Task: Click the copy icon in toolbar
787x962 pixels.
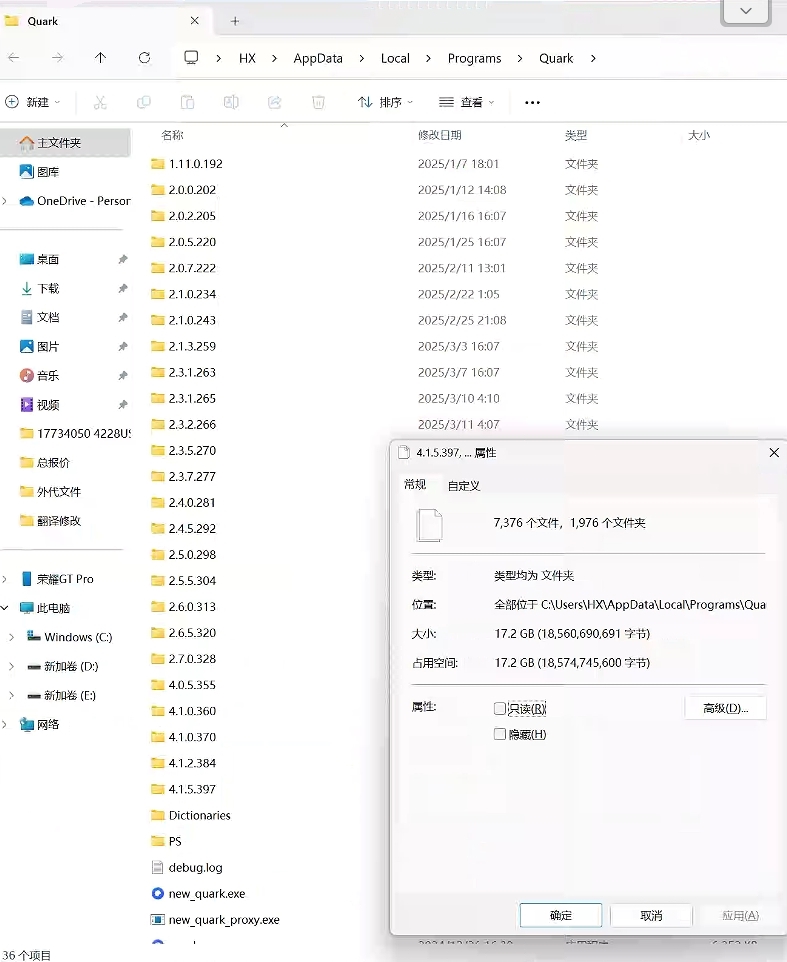Action: [144, 102]
